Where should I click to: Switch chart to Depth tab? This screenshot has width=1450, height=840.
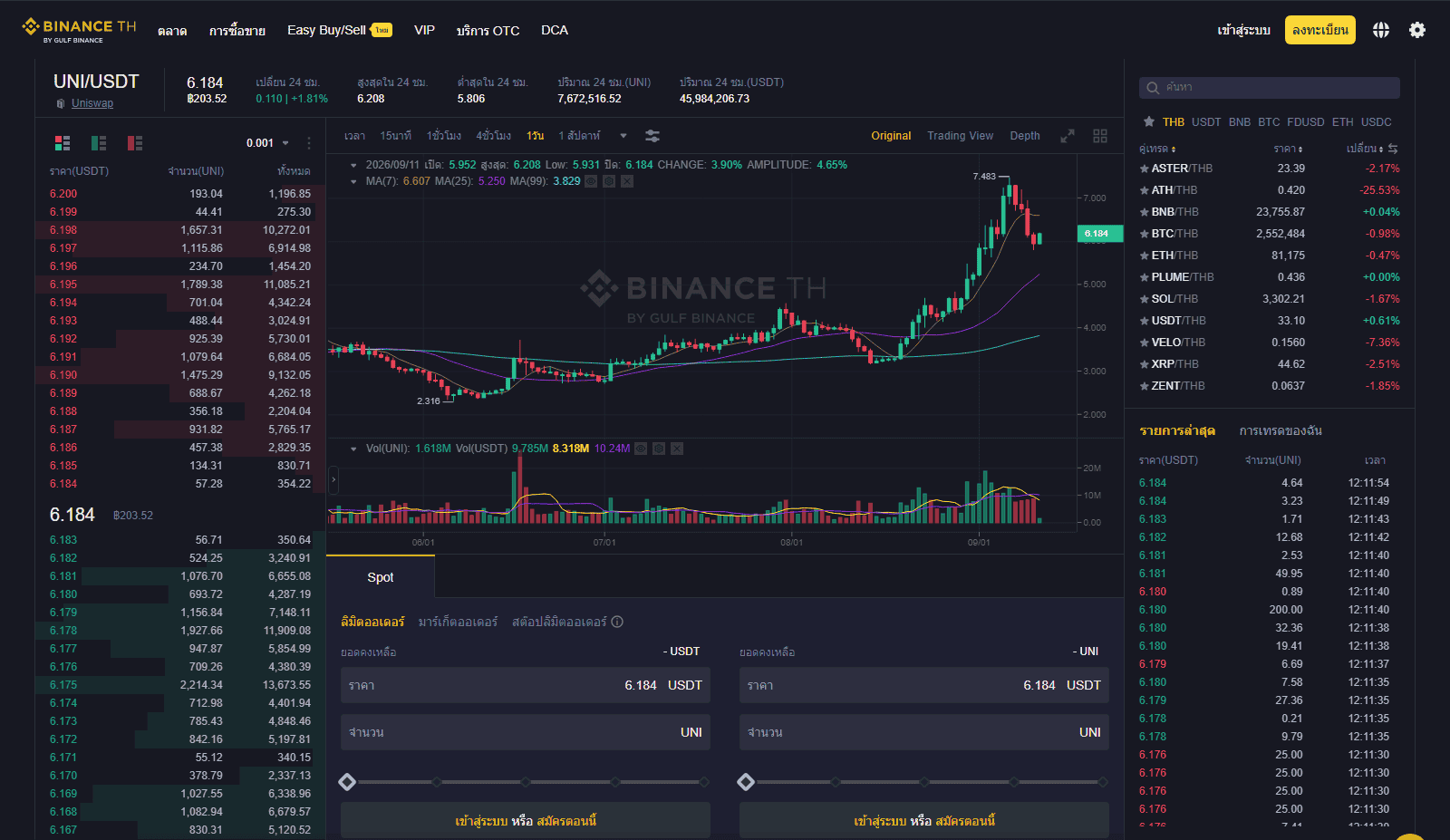click(x=1025, y=136)
